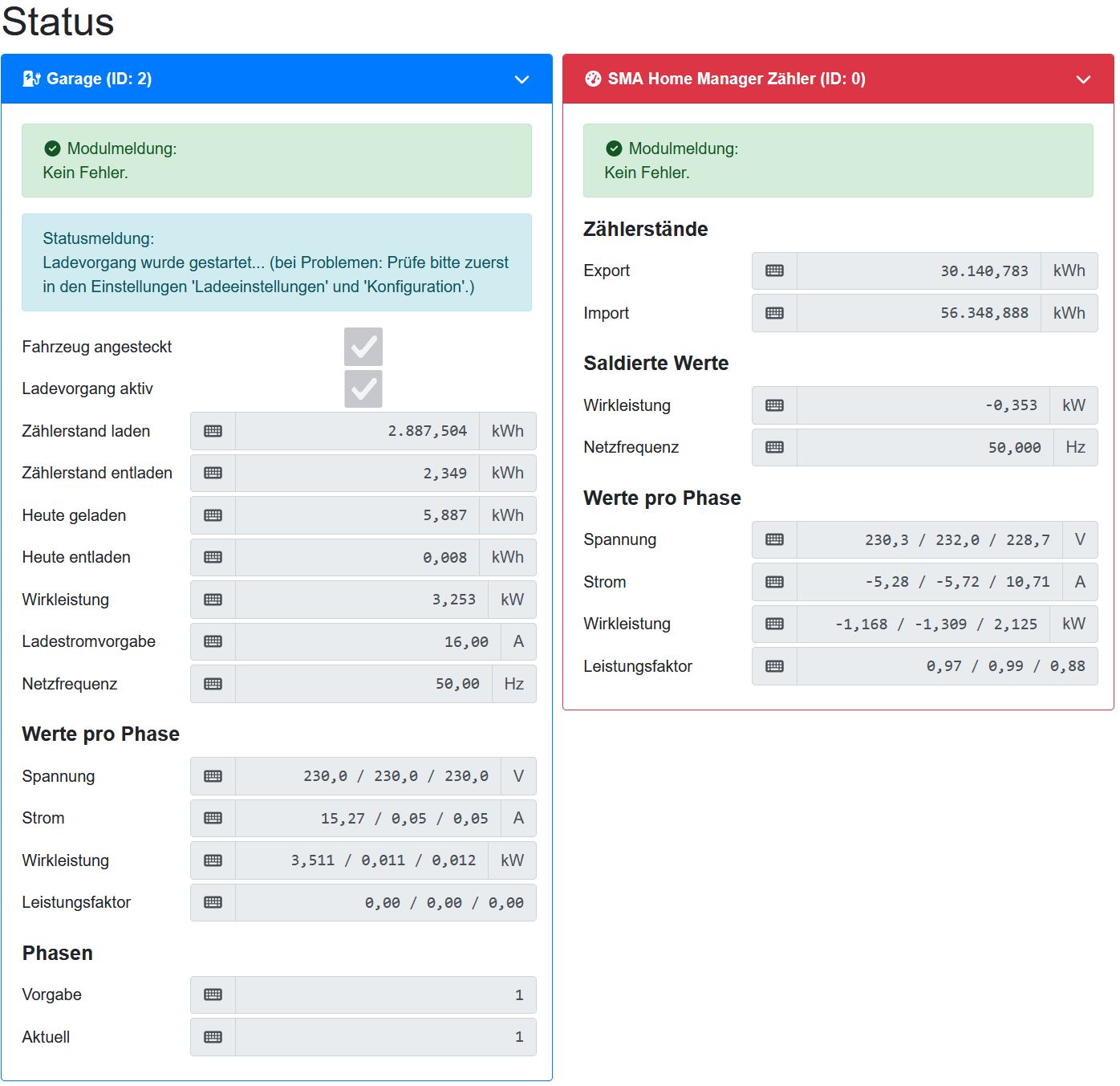Toggle the Ladevorgang aktiv checkbox
This screenshot has height=1086, width=1120.
pos(363,388)
